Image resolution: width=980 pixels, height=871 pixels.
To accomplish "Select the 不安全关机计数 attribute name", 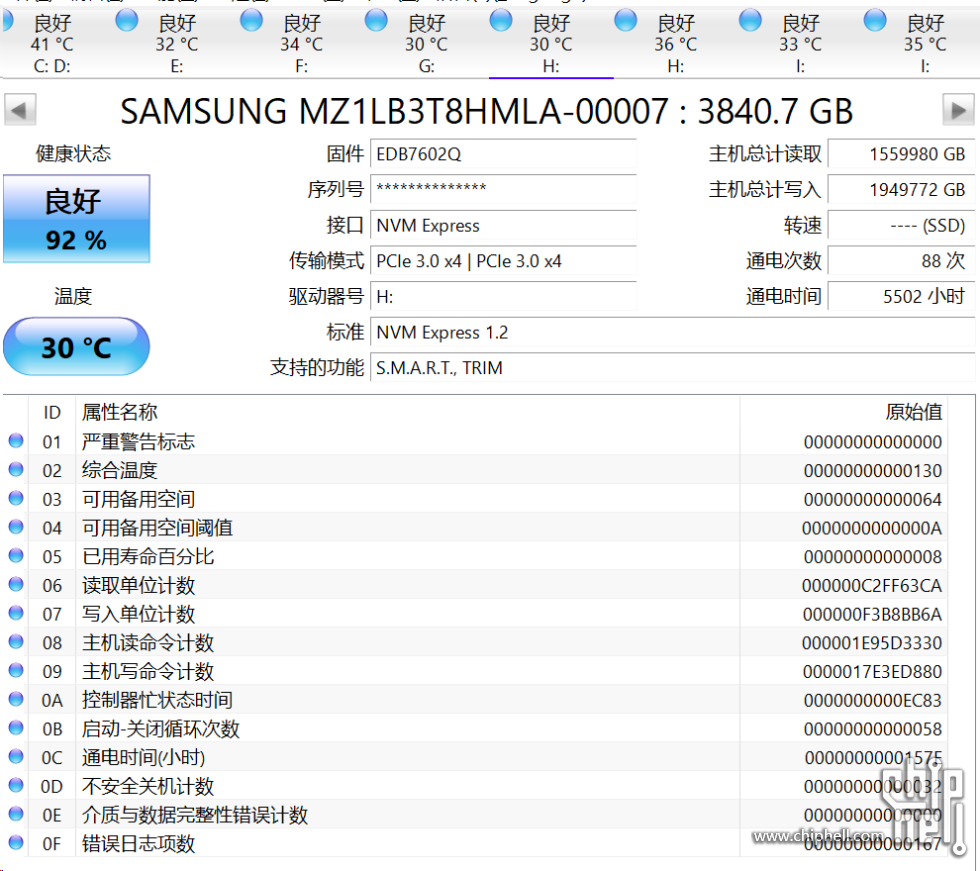I will coord(148,787).
